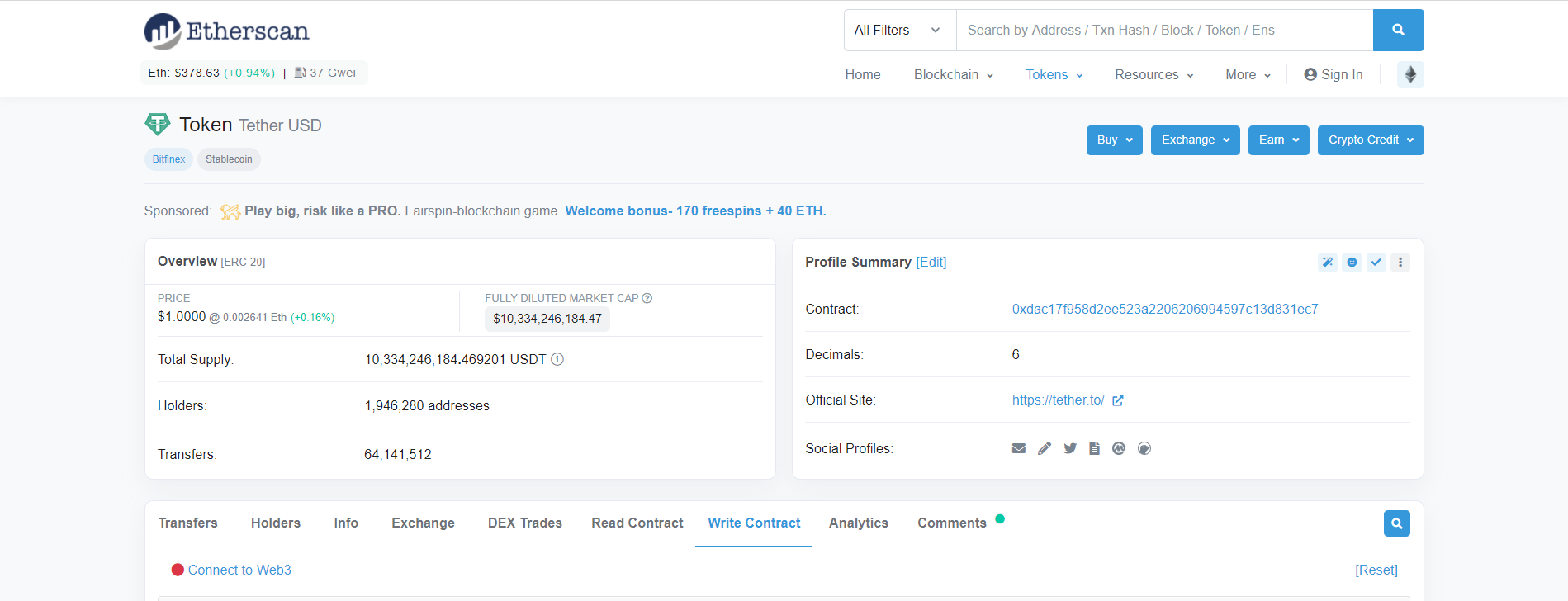Switch to the Transfers tab

click(x=188, y=523)
